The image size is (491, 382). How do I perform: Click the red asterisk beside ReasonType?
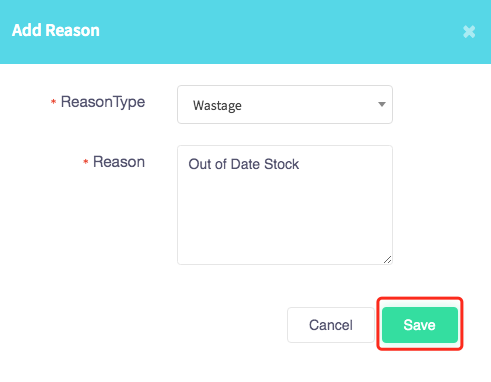tap(53, 101)
